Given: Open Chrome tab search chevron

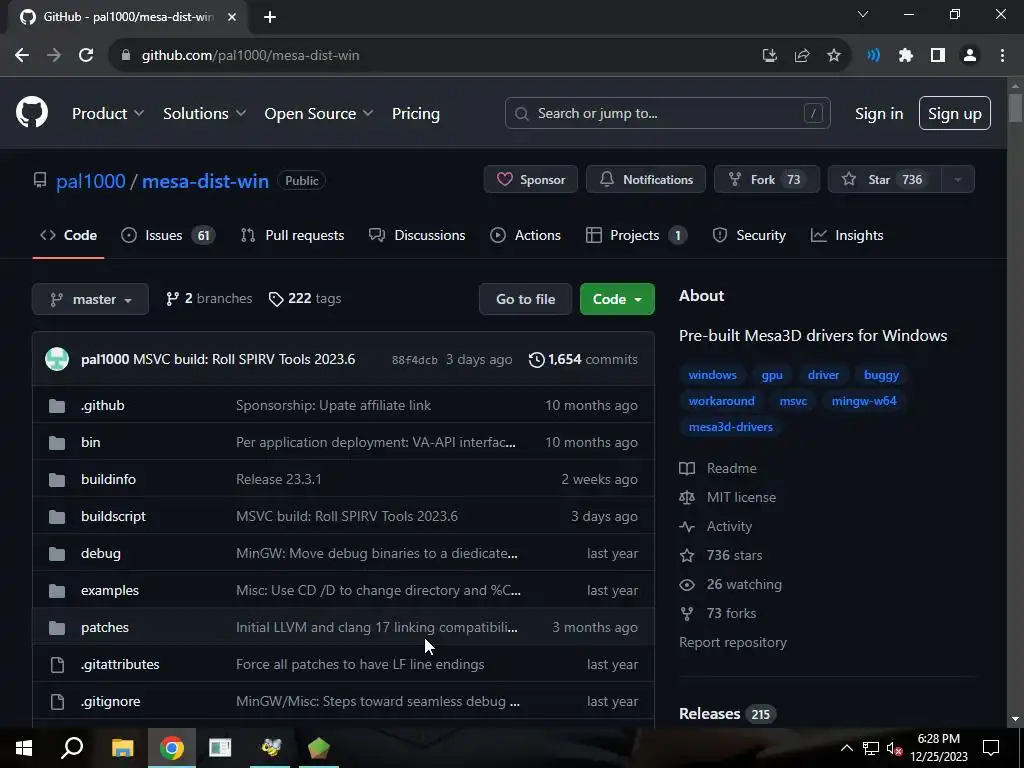Looking at the screenshot, I should click(863, 14).
